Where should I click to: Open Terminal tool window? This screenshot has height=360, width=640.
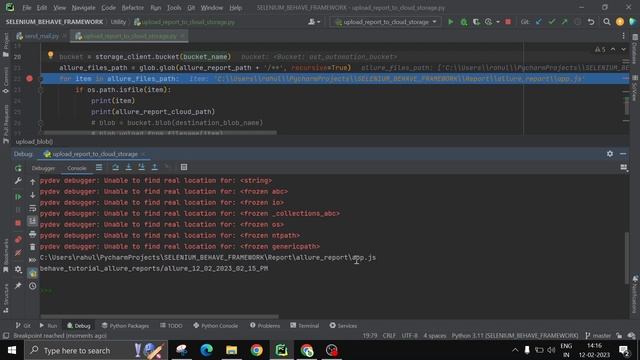pyautogui.click(x=304, y=325)
